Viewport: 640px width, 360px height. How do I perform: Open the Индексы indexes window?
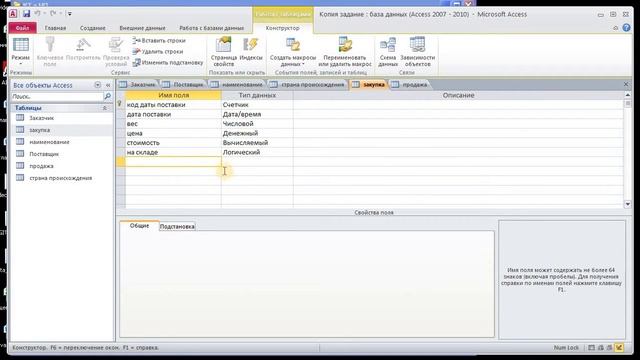251,49
